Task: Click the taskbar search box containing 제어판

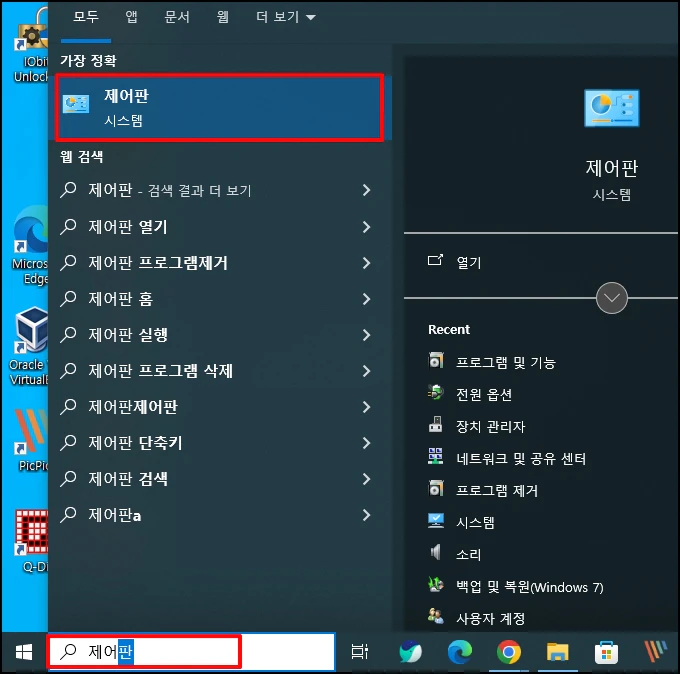Action: [191, 652]
